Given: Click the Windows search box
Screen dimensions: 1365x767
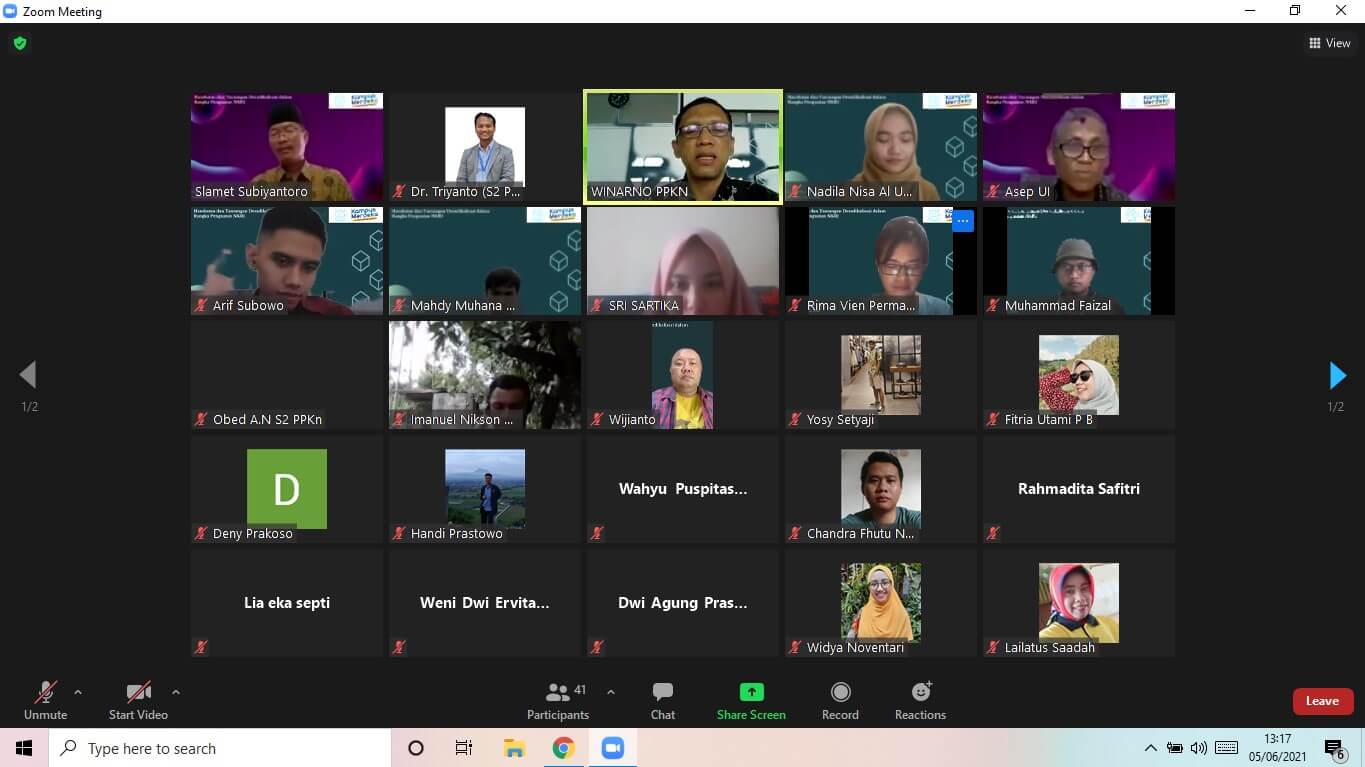Looking at the screenshot, I should [x=220, y=748].
